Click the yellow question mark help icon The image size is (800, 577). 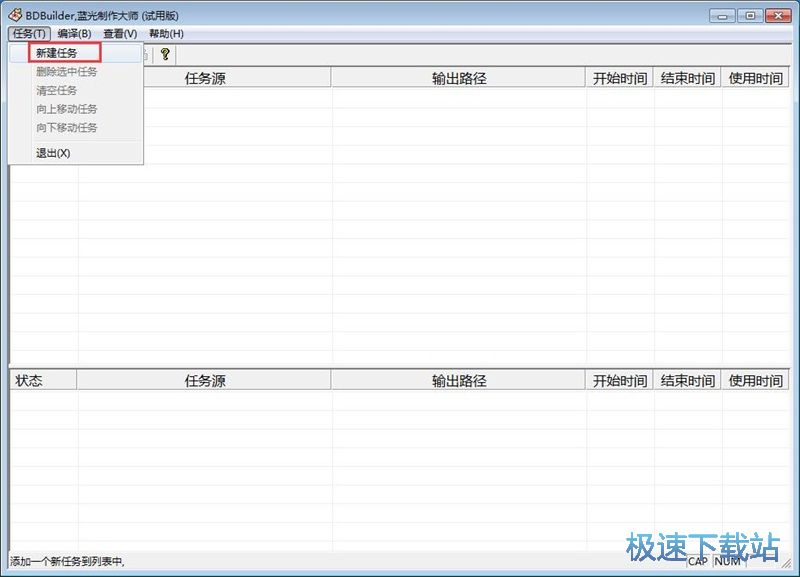pyautogui.click(x=165, y=54)
